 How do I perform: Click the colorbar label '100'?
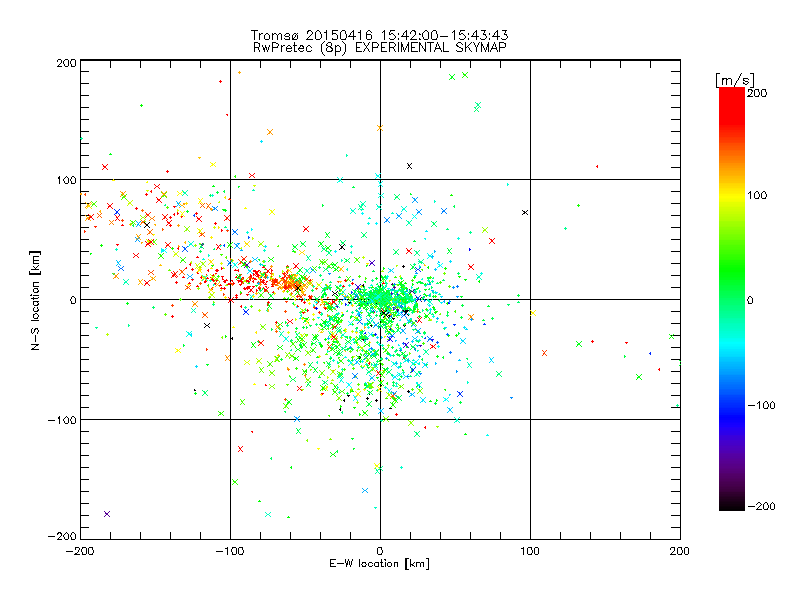point(757,195)
